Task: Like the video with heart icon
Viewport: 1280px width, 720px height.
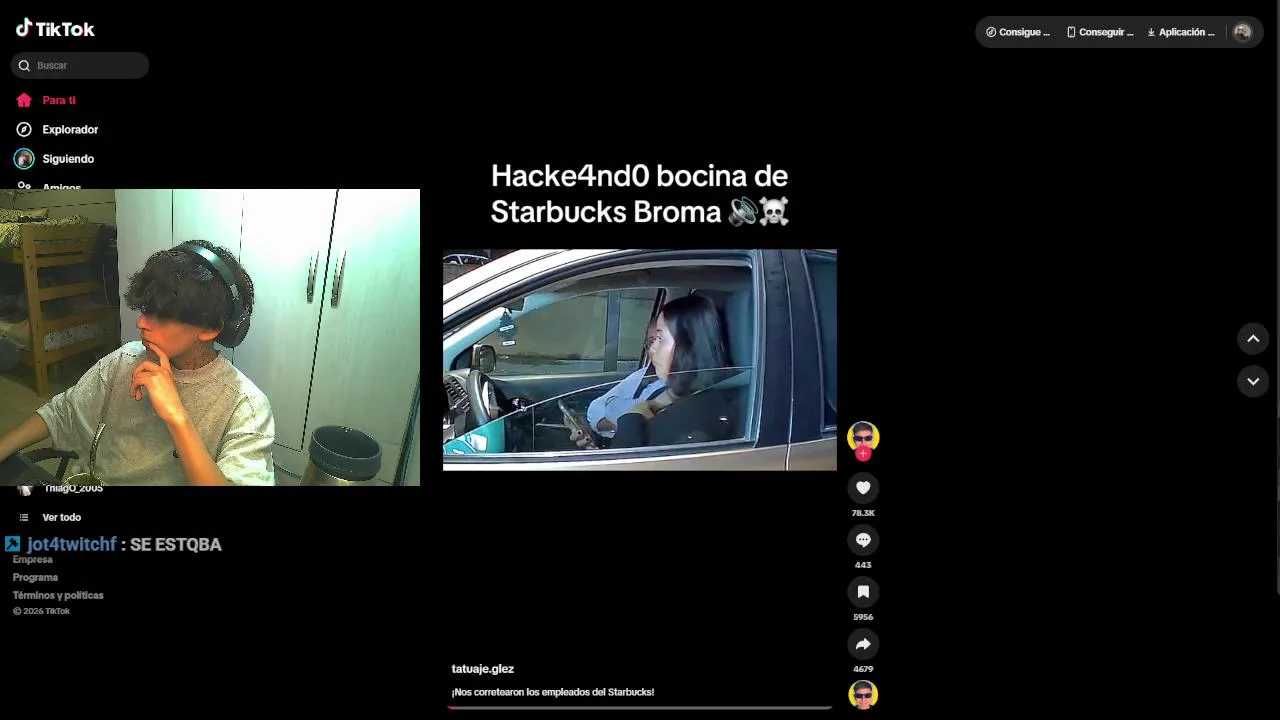Action: point(863,487)
